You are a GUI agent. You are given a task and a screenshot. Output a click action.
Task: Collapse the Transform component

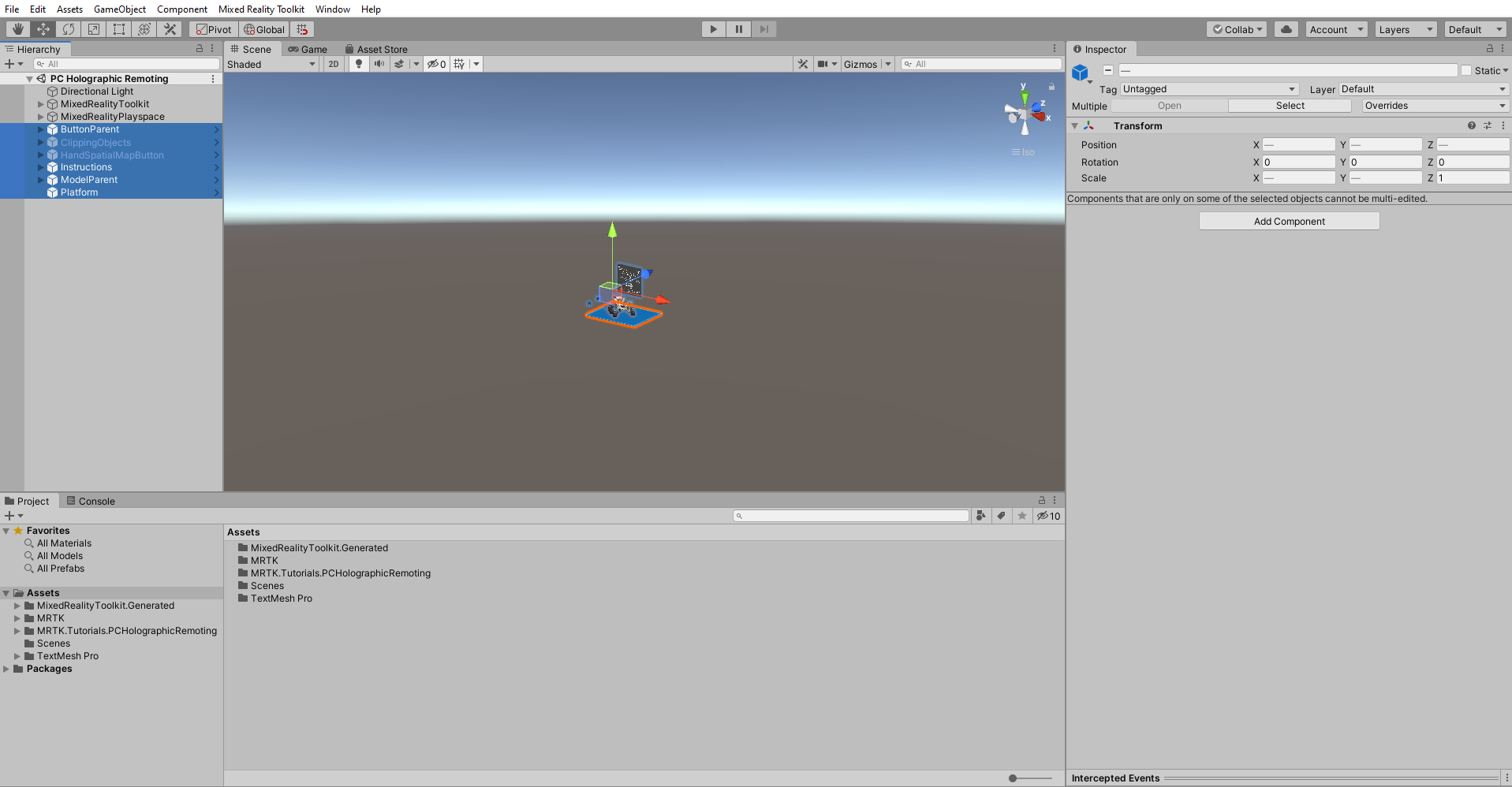1074,125
